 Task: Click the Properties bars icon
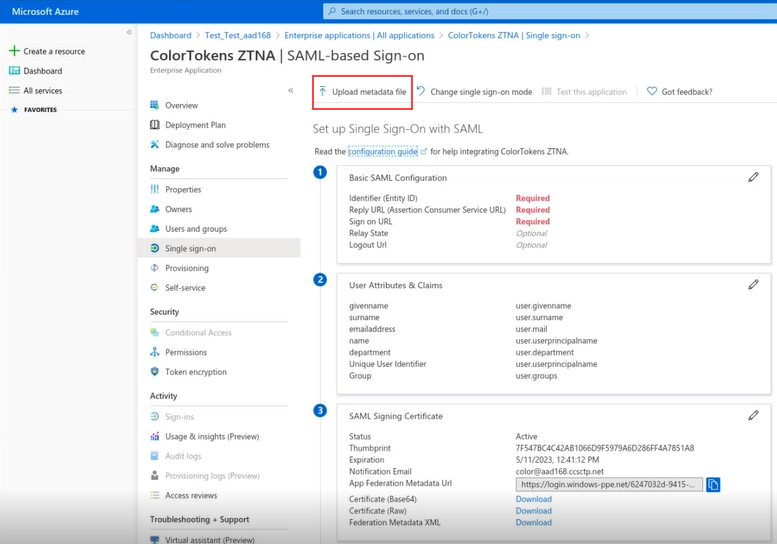[x=155, y=189]
